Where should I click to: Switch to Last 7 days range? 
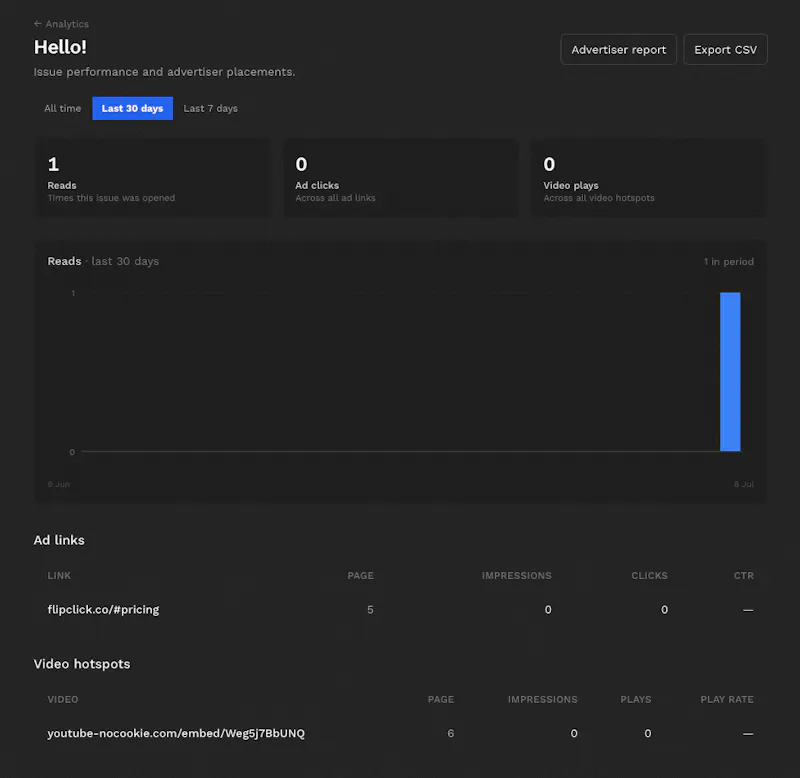click(210, 108)
